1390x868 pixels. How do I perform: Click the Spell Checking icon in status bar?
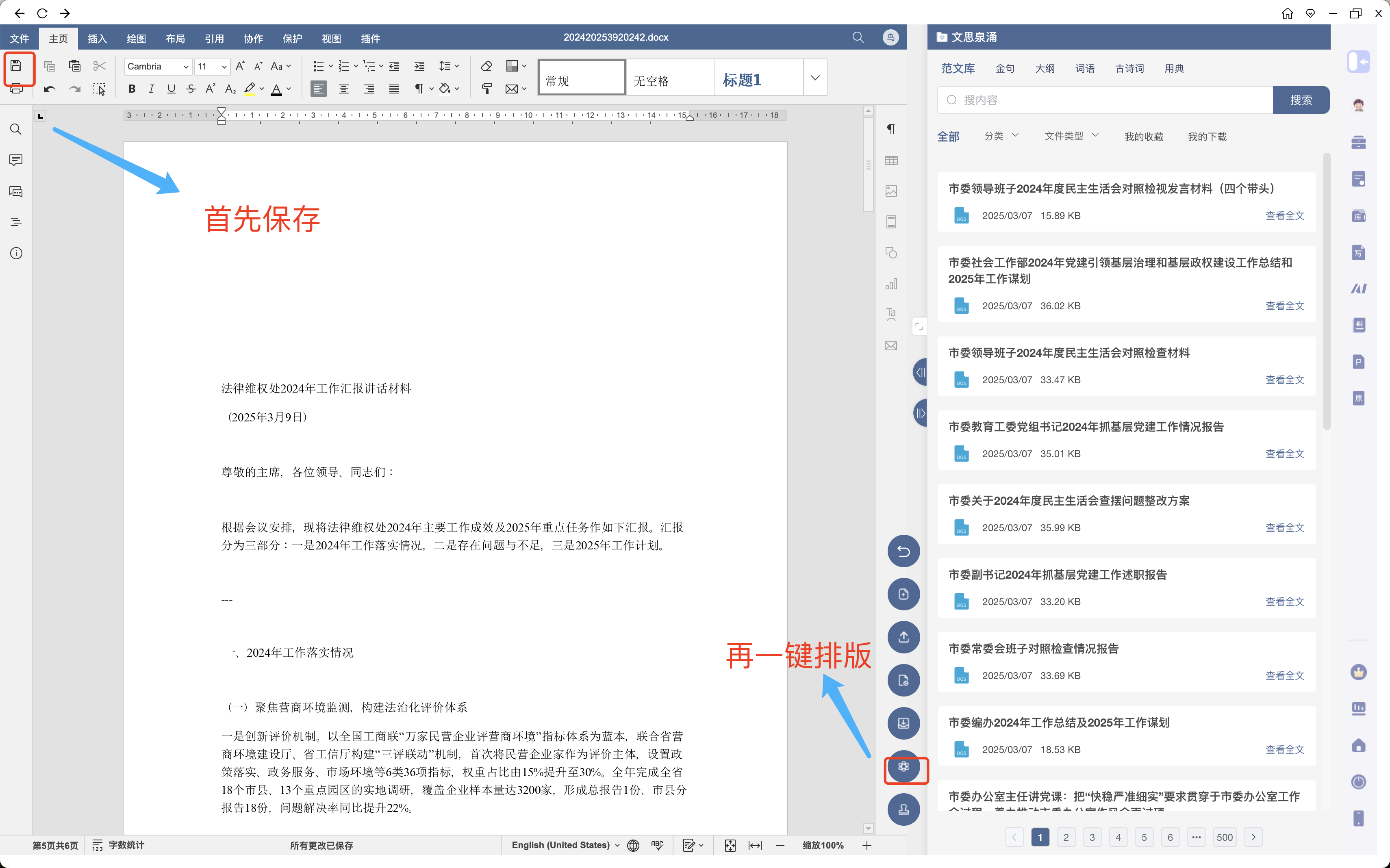pyautogui.click(x=657, y=845)
